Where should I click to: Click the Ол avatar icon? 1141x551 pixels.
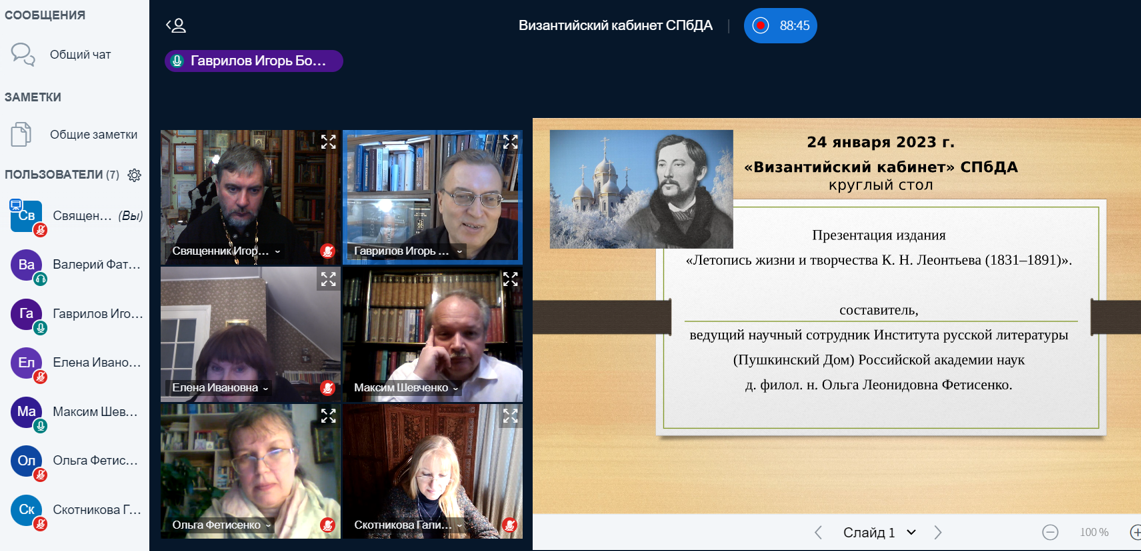(x=26, y=461)
